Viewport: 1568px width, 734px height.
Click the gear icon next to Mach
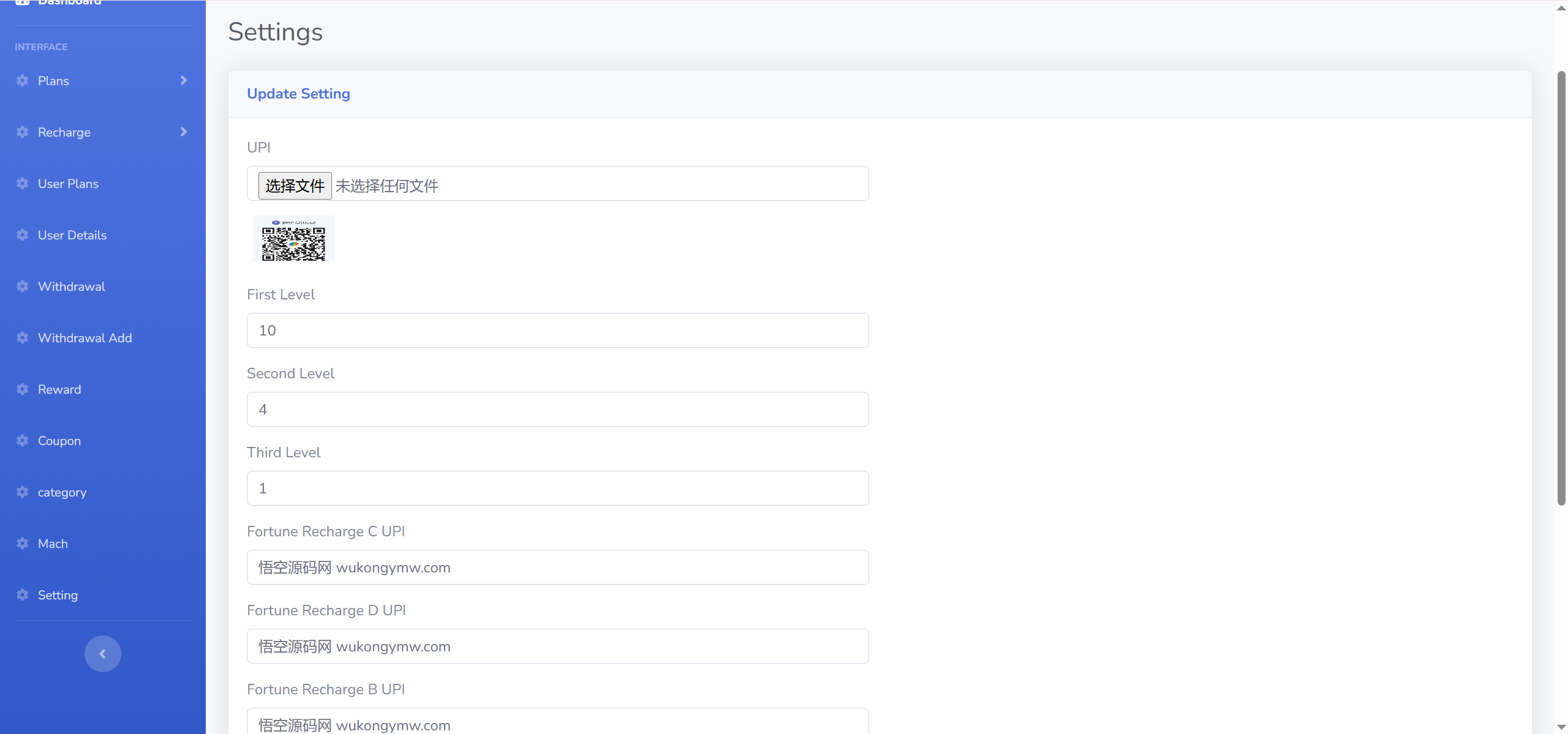tap(23, 544)
